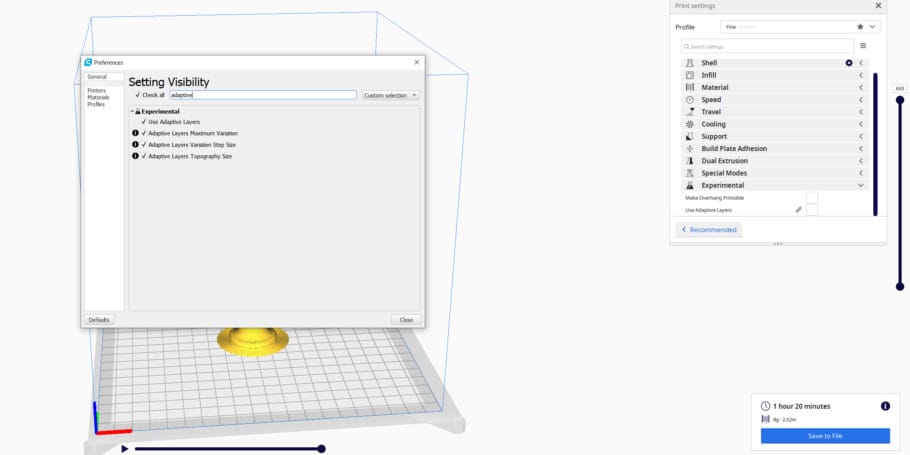Collapse the Experimental group in Setting Visibility
Viewport: 910px width, 455px height.
point(132,111)
